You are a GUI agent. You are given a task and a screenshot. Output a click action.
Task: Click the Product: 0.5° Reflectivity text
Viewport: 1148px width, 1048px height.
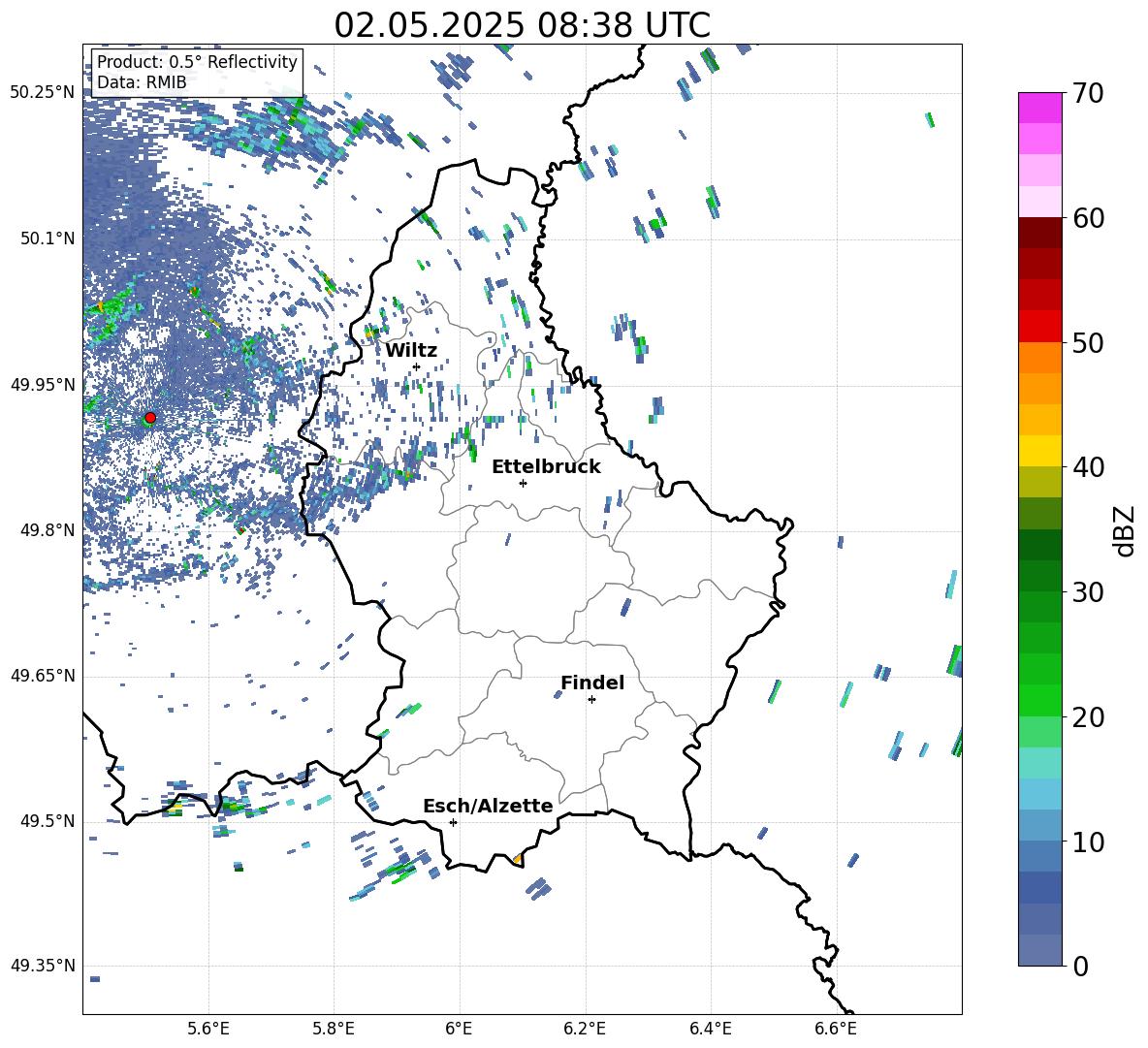(x=197, y=62)
